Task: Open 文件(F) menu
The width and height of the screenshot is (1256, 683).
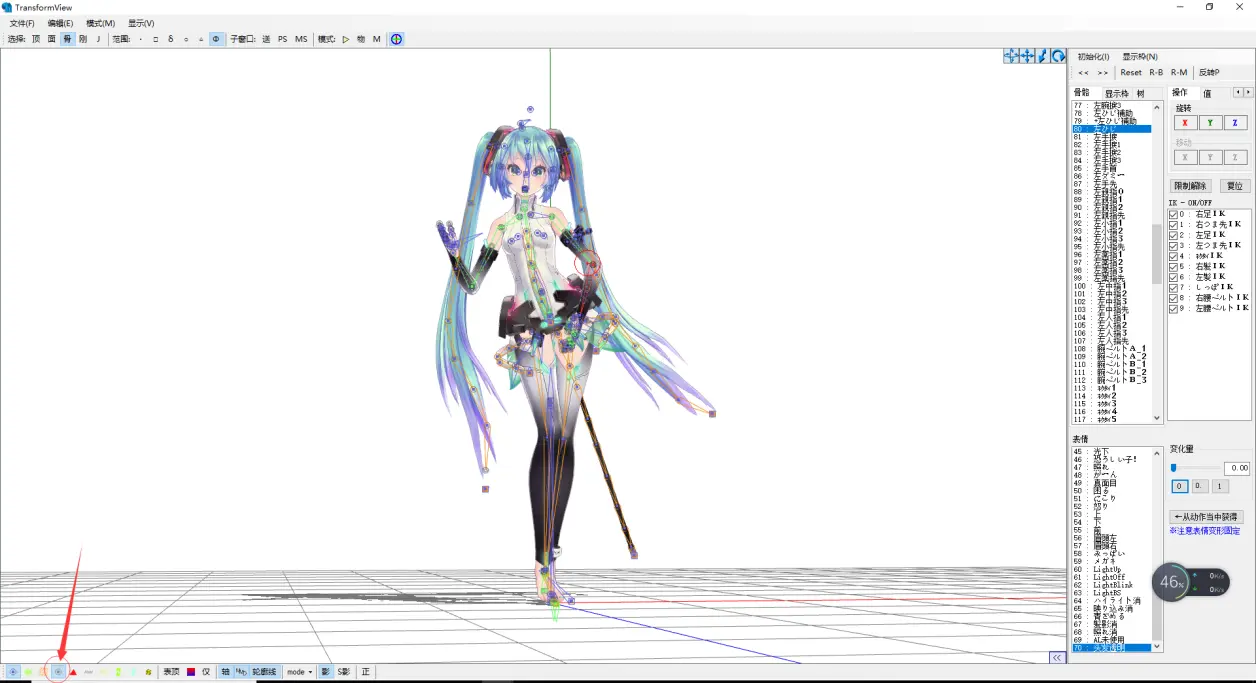Action: pyautogui.click(x=22, y=23)
